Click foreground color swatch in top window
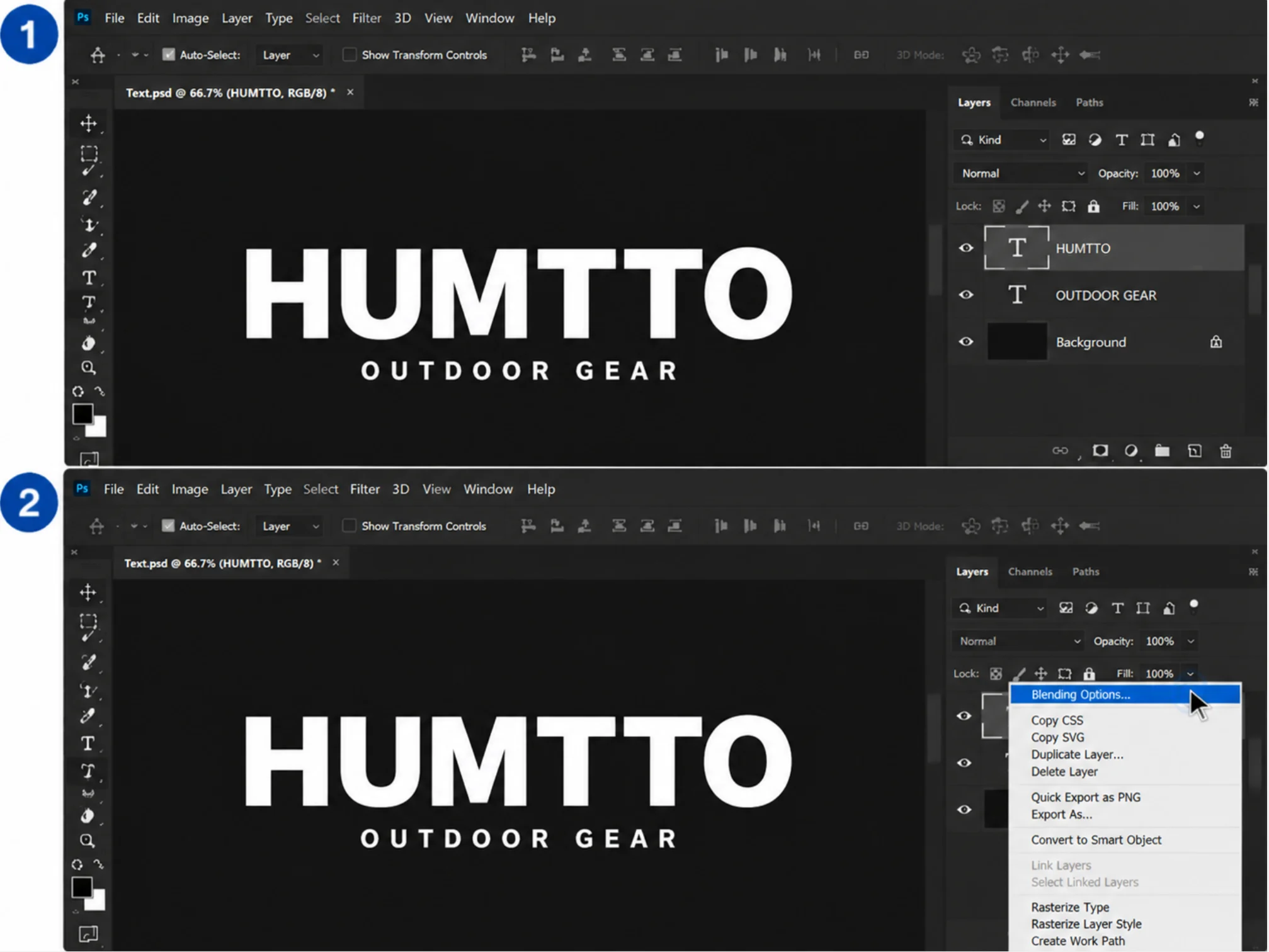Viewport: 1269px width, 952px height. 83,414
